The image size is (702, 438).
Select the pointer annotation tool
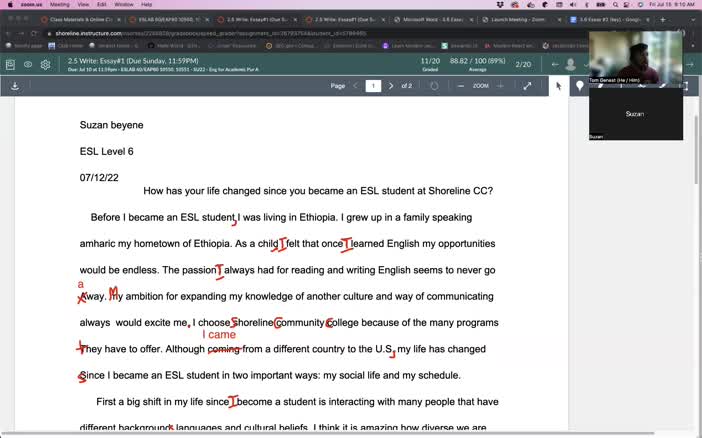coord(559,86)
